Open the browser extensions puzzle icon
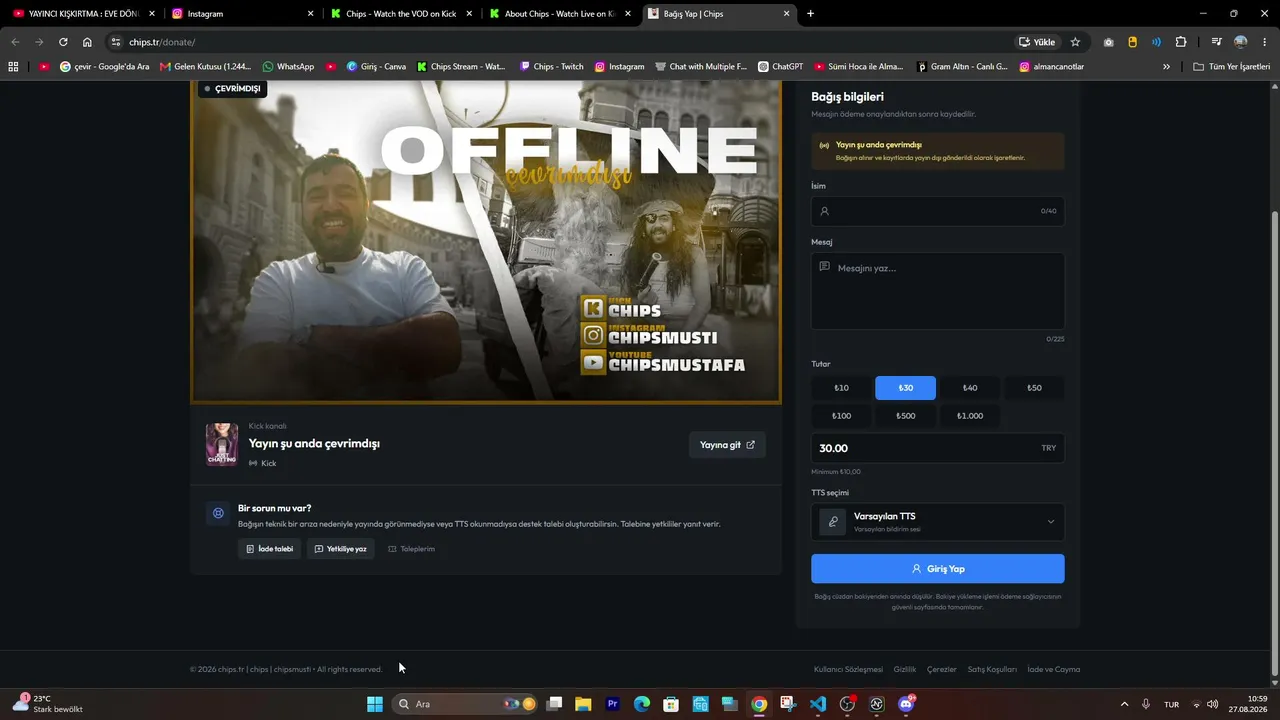 pos(1181,42)
